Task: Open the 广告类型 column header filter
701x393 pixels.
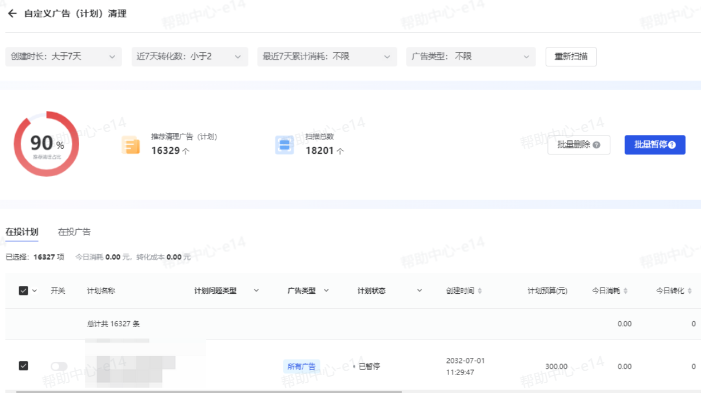Action: [326, 291]
